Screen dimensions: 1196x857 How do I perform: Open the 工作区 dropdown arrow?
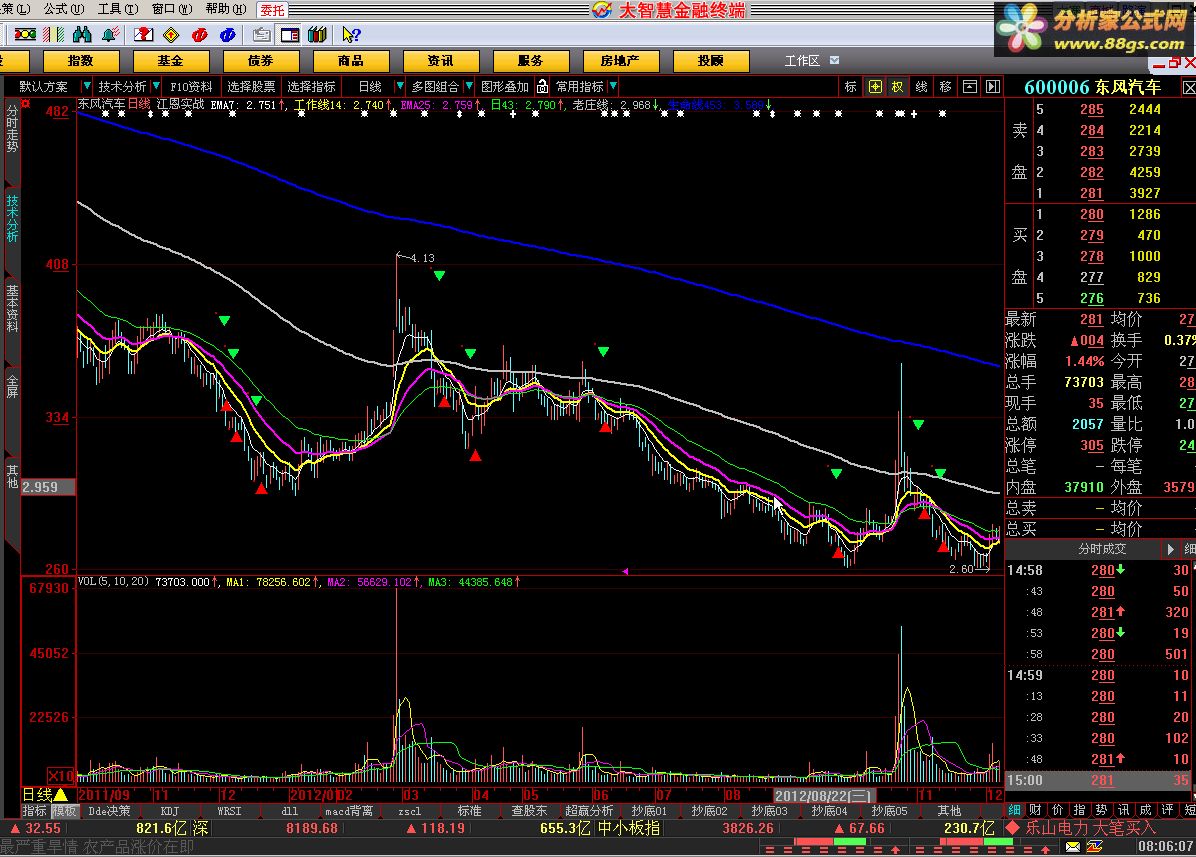[x=834, y=60]
